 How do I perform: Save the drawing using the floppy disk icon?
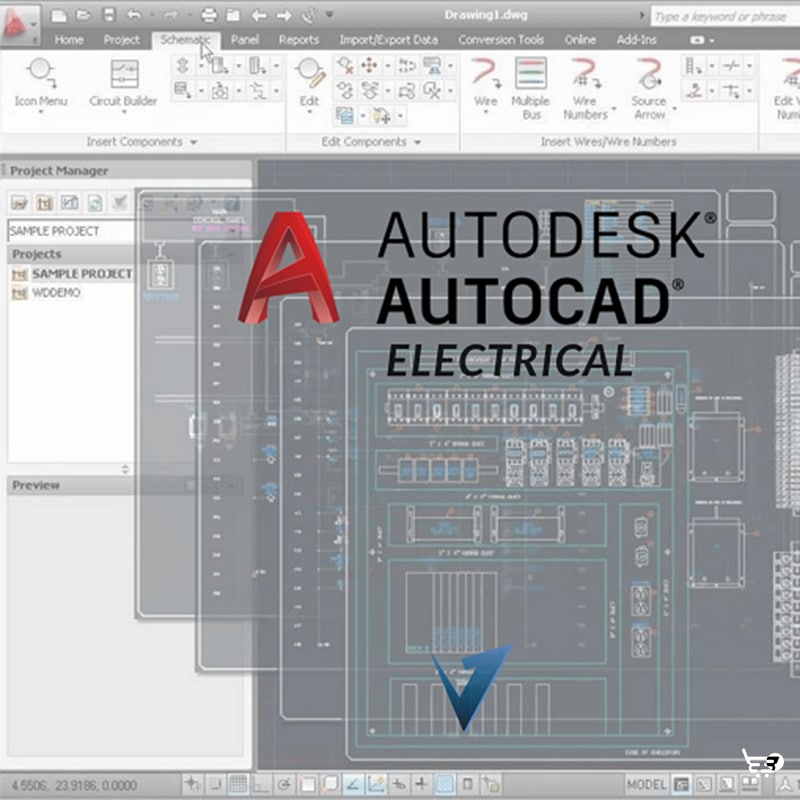109,15
